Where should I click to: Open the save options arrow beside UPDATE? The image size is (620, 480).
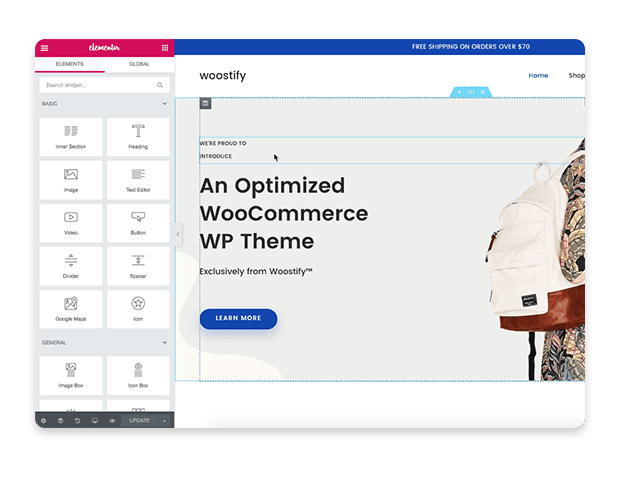[x=164, y=421]
